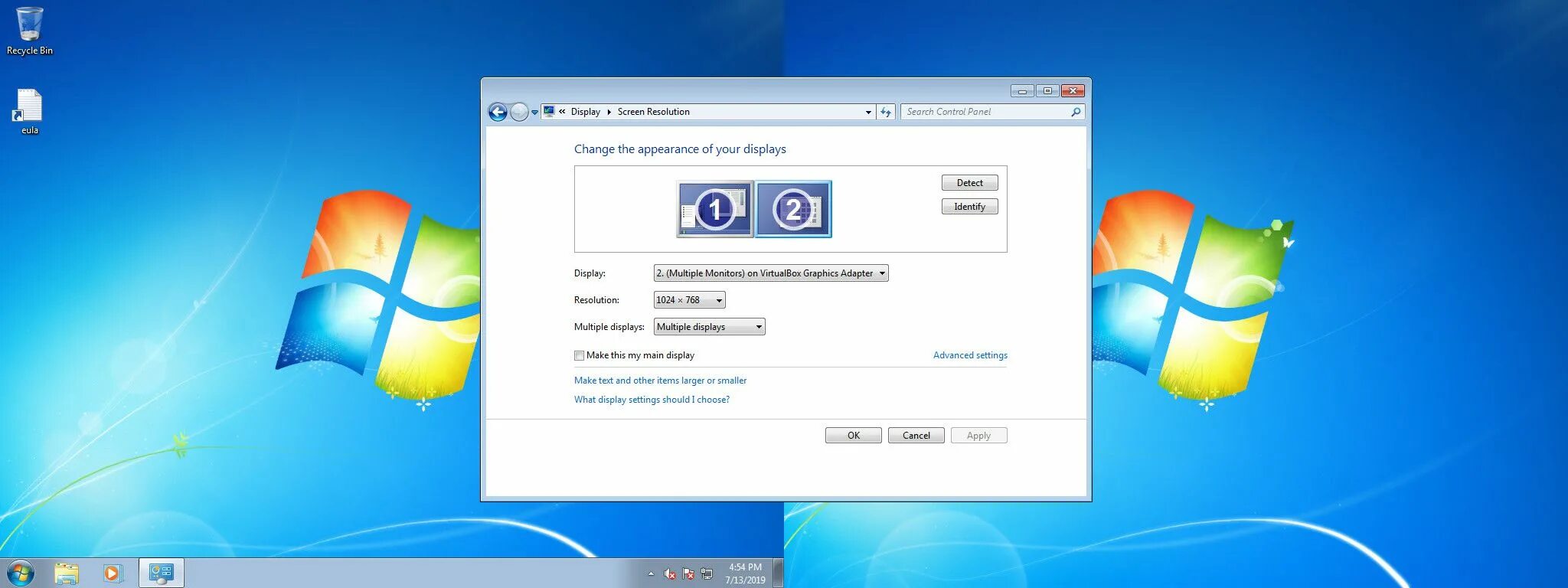Open the Action Center flag icon
The image size is (1568, 588).
(x=688, y=573)
